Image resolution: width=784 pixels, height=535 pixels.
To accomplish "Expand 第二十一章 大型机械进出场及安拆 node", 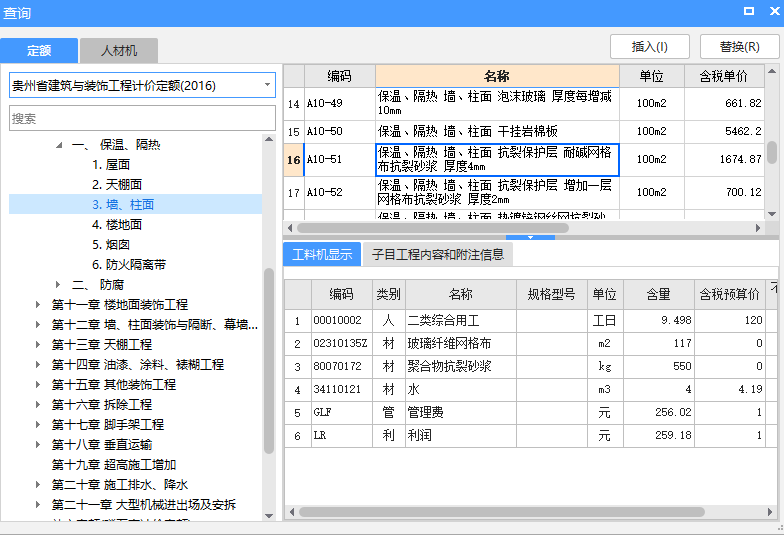I will click(38, 504).
